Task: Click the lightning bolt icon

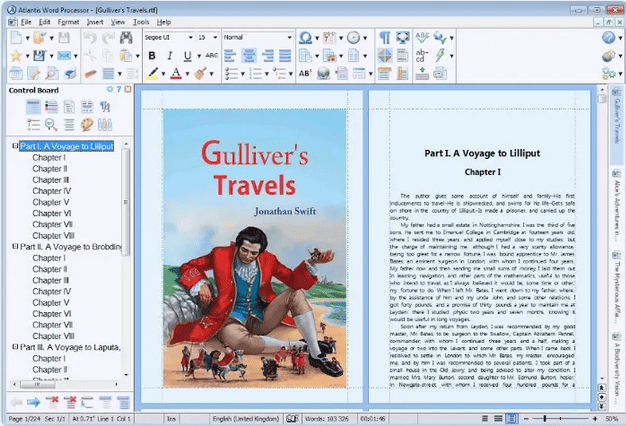Action: [440, 55]
